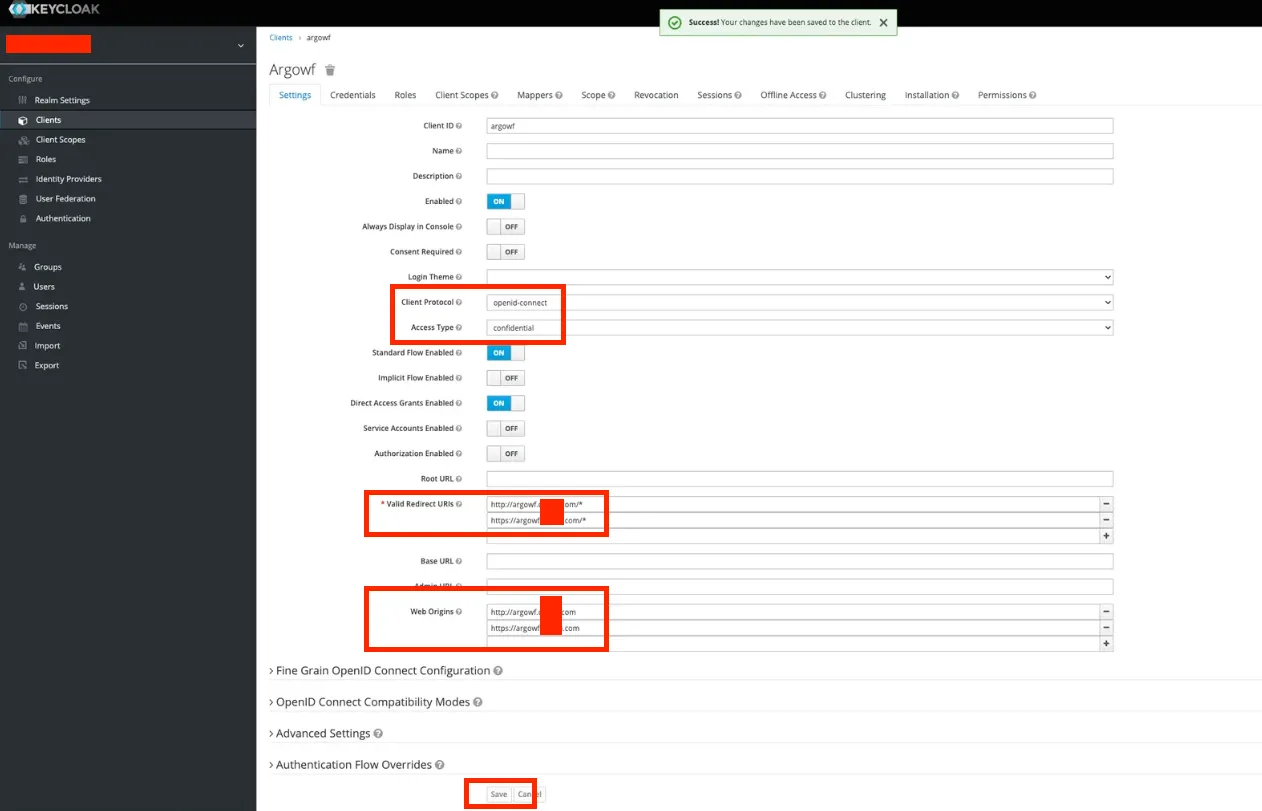Image resolution: width=1262 pixels, height=811 pixels.
Task: Click help icon next to Base URL
Action: 459,562
